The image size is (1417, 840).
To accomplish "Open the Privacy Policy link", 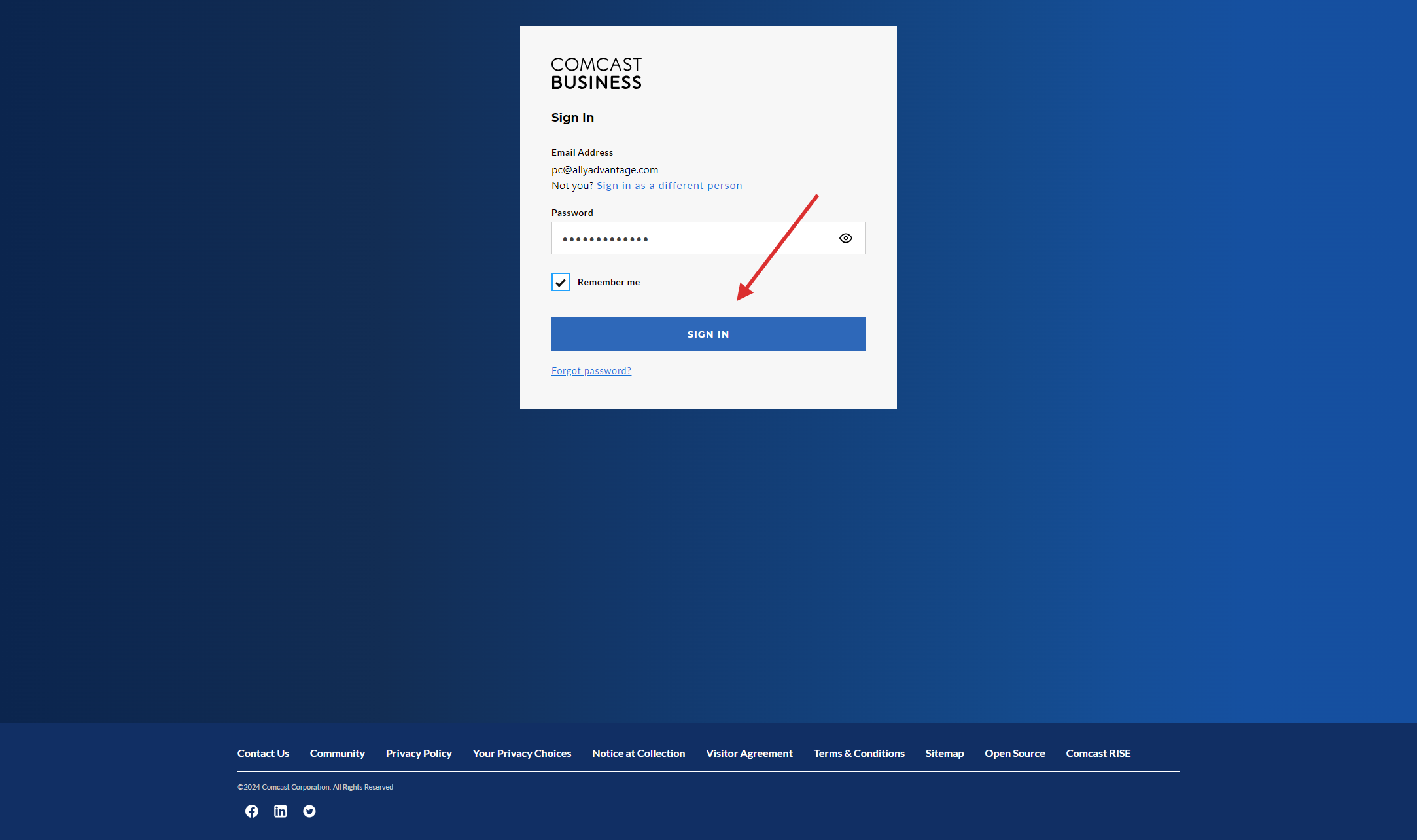I will 419,754.
